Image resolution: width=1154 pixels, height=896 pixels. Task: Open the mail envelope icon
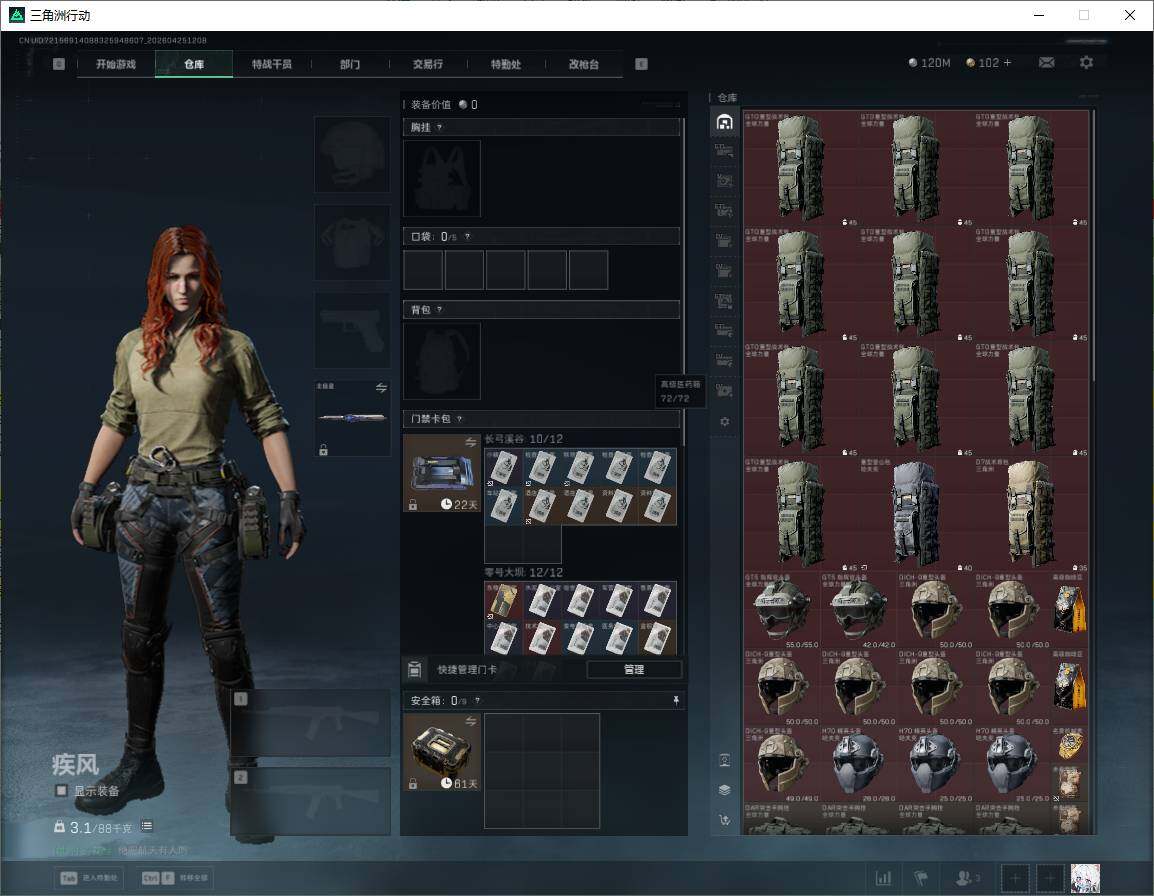coord(1047,63)
